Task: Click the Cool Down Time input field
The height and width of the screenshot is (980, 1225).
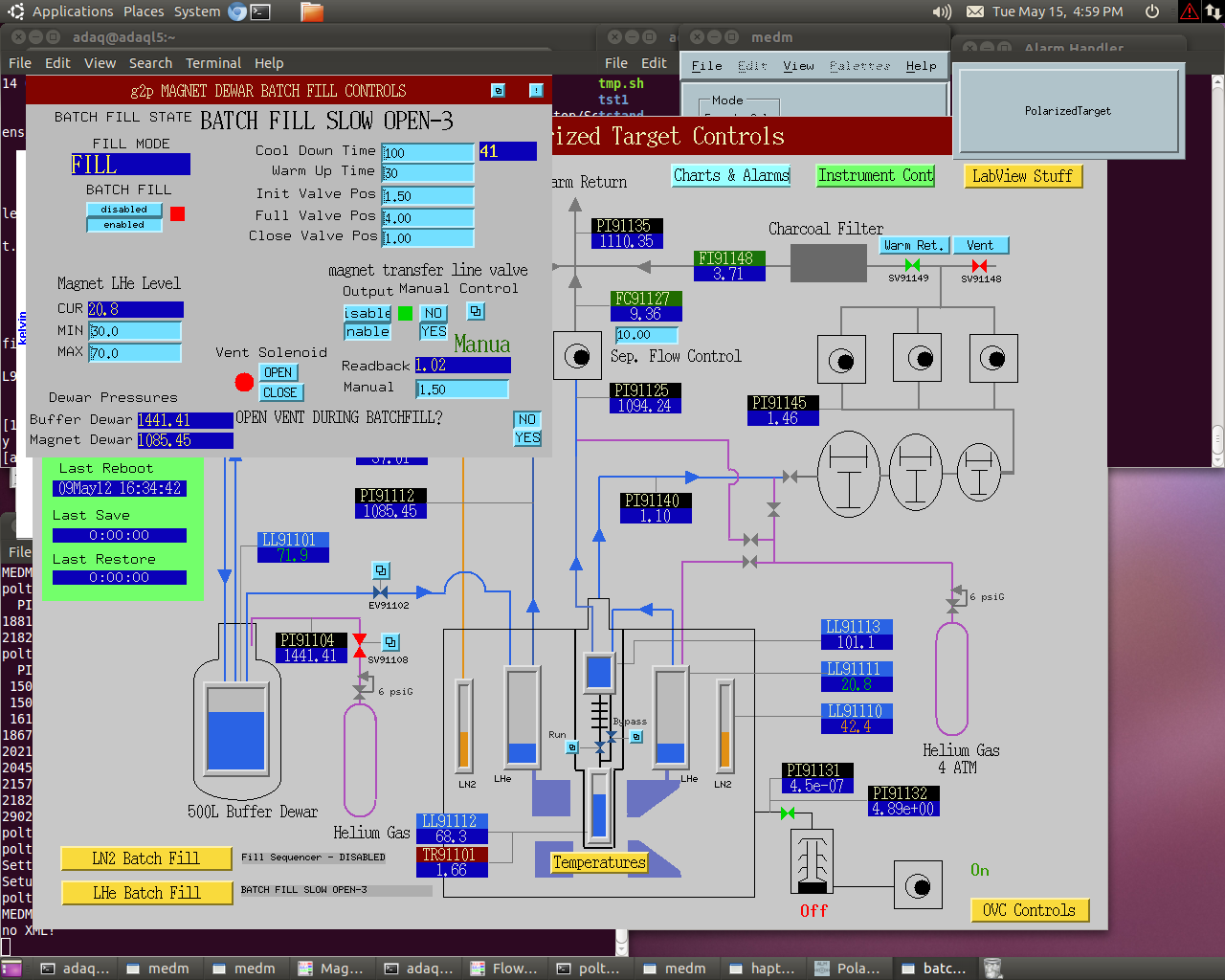Action: click(x=428, y=152)
